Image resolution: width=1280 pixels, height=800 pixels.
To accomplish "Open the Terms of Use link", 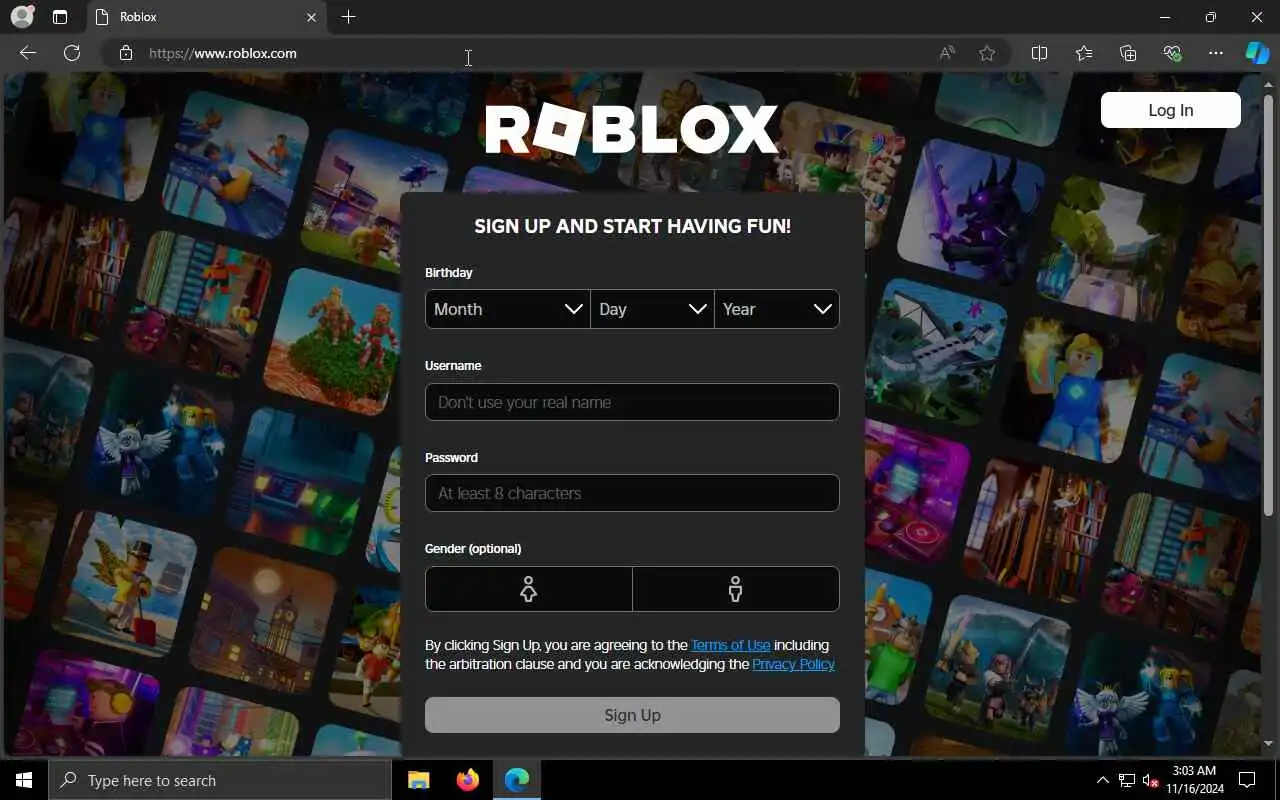I will click(x=730, y=645).
